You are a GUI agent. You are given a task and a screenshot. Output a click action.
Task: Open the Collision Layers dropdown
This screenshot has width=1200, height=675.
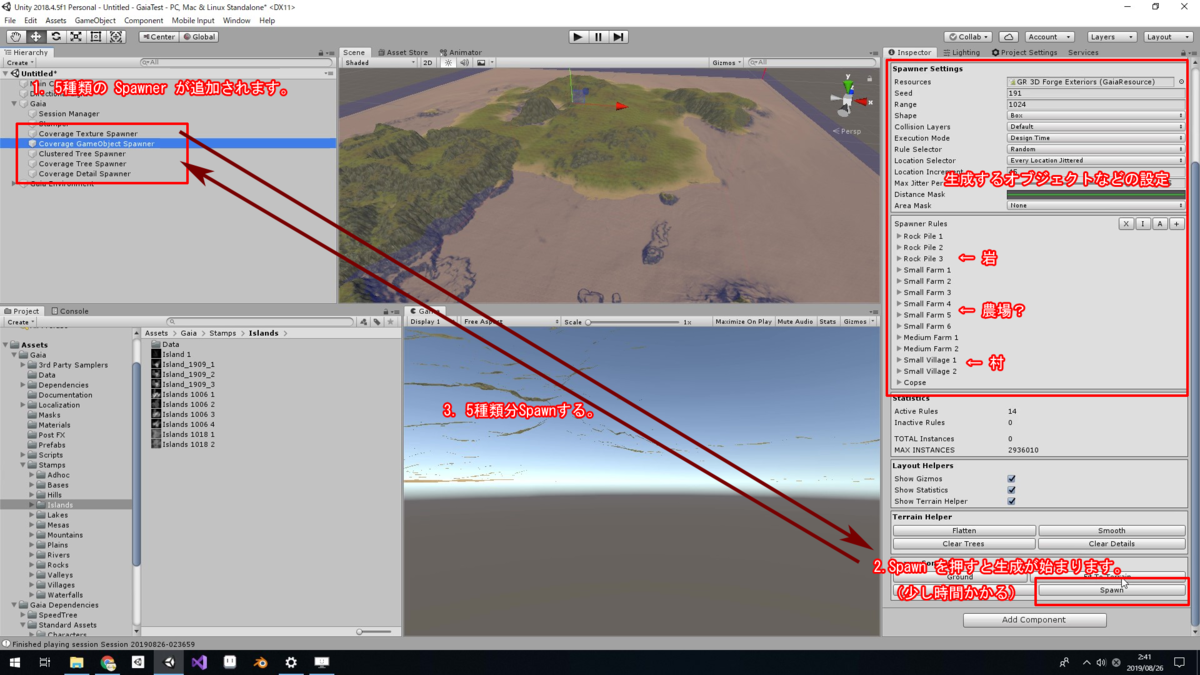pos(1096,127)
